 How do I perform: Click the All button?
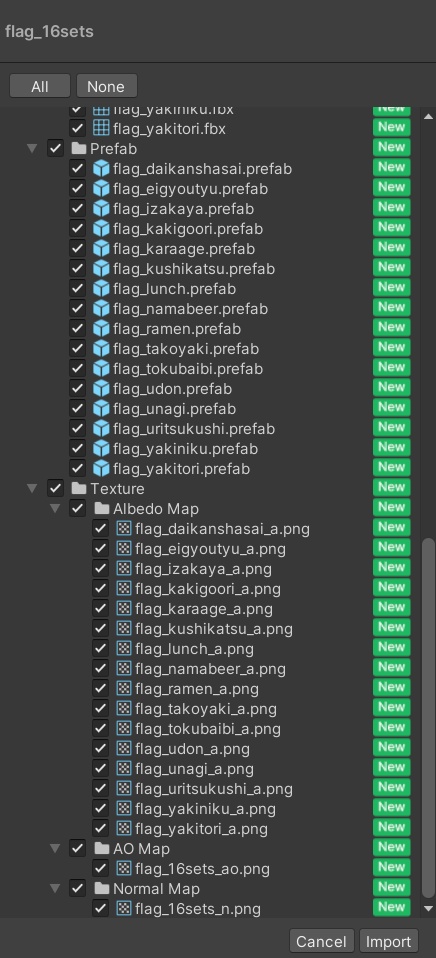click(40, 86)
